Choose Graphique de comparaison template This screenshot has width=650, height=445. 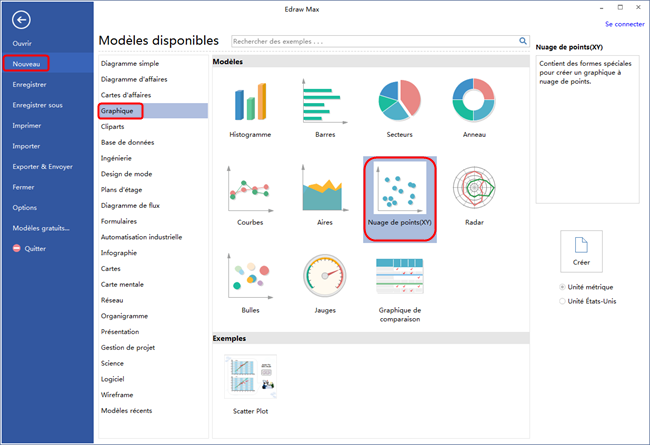pos(400,289)
